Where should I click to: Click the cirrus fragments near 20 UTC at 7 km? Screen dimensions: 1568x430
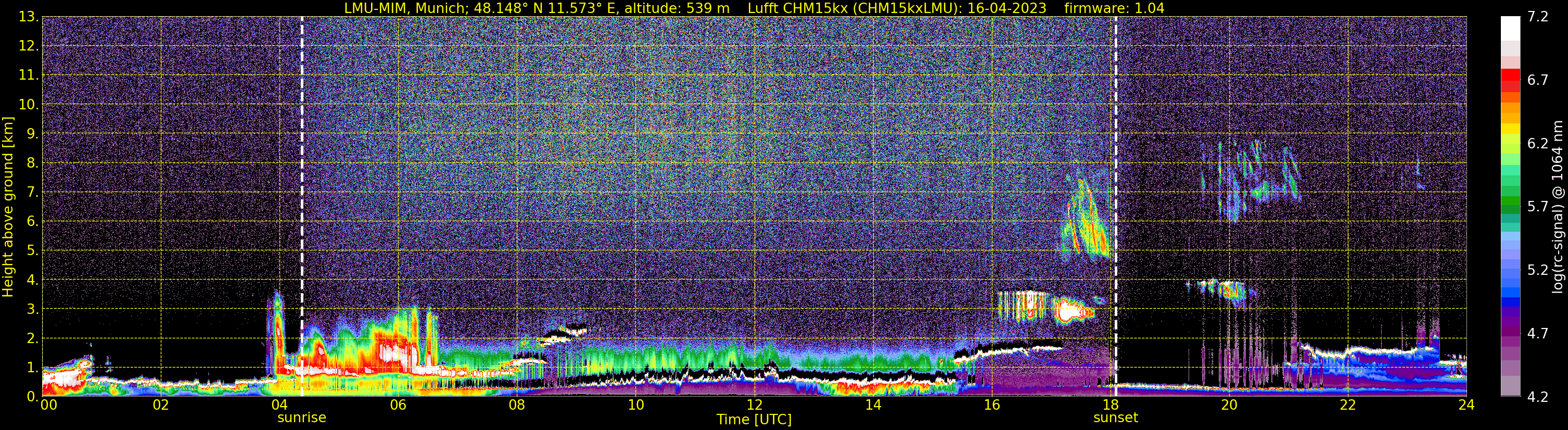[x=1251, y=180]
